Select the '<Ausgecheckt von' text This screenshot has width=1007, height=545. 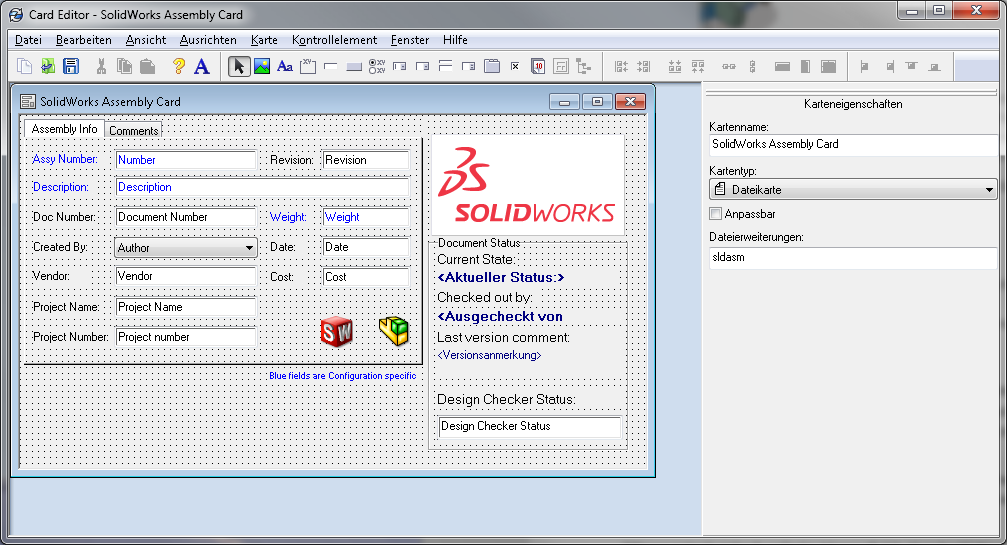pos(500,316)
